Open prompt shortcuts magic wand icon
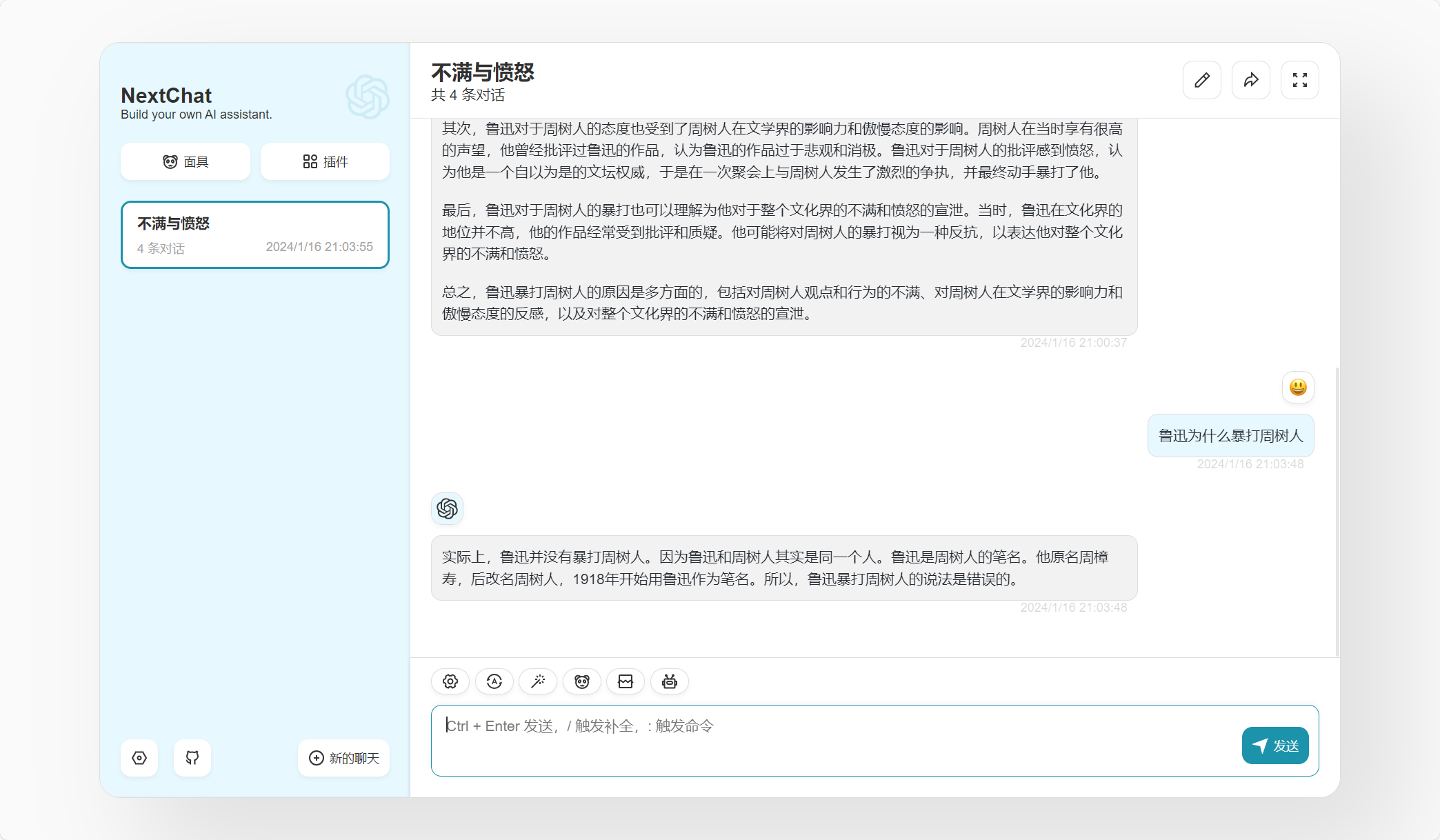The width and height of the screenshot is (1440, 840). click(538, 681)
